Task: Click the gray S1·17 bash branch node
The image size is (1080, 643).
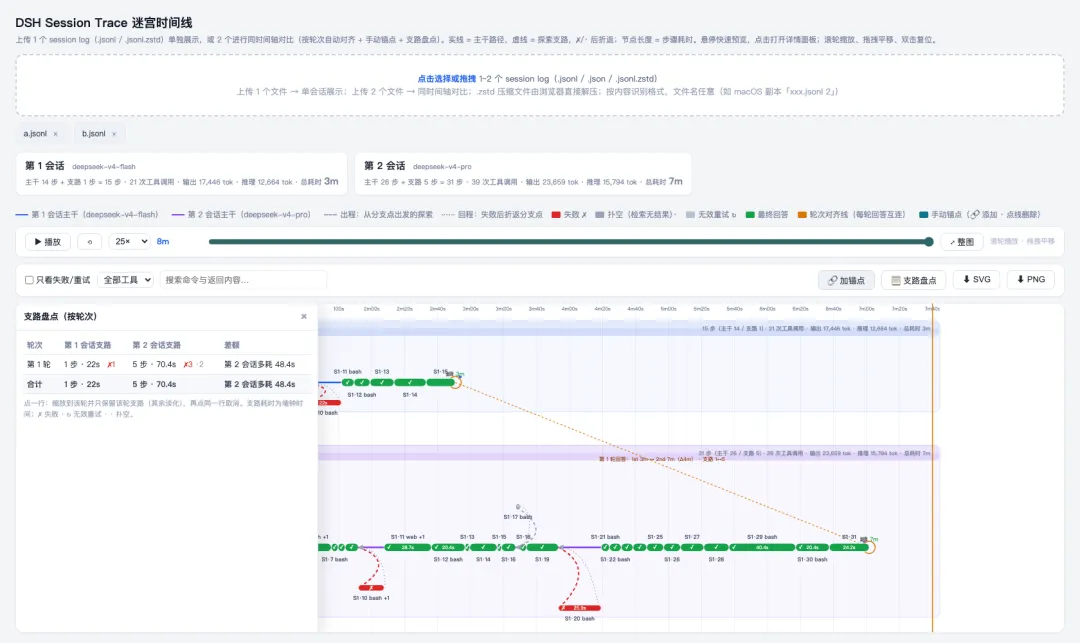Action: (518, 507)
